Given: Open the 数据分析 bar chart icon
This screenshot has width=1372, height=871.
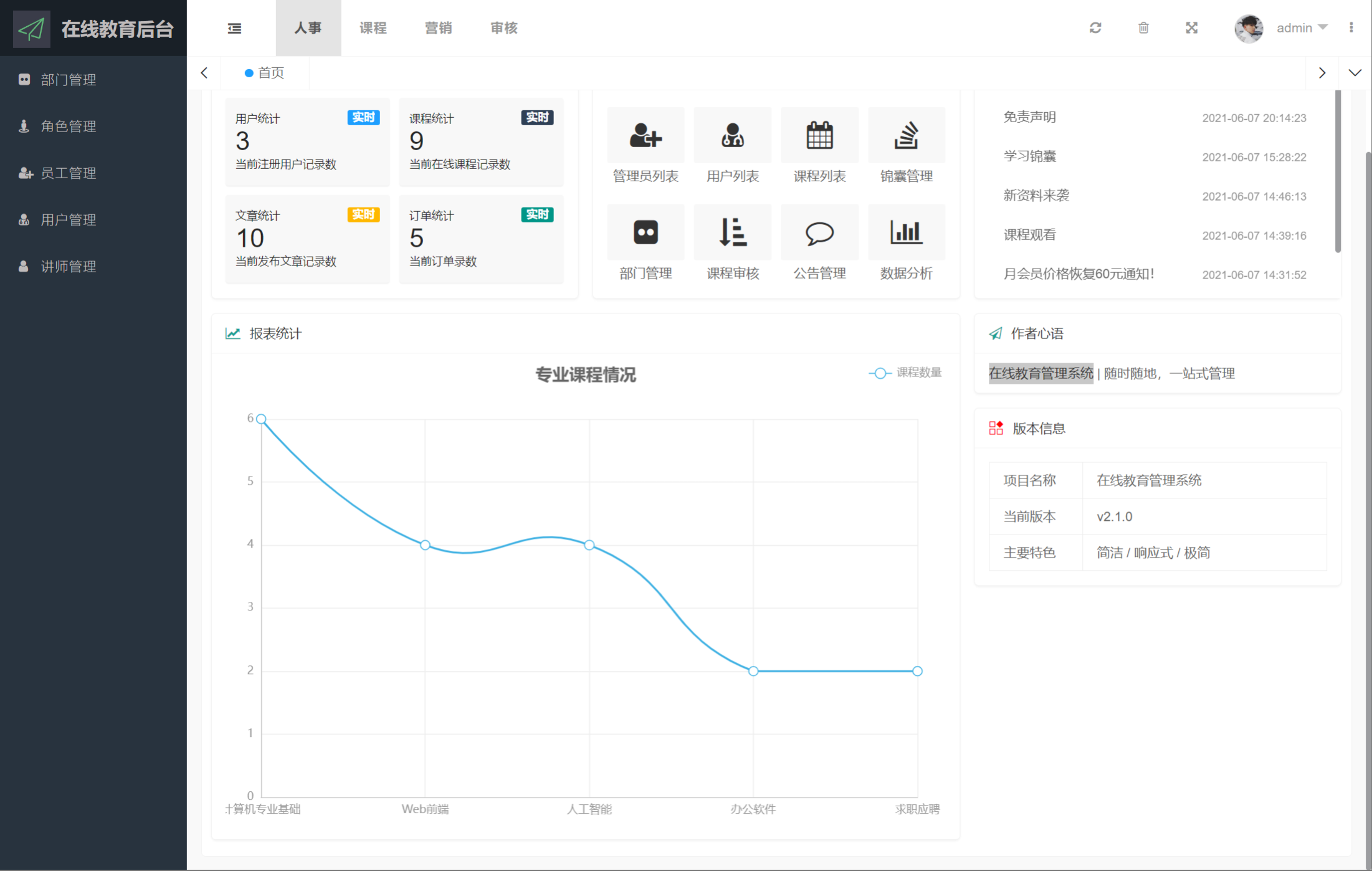Looking at the screenshot, I should tap(906, 232).
